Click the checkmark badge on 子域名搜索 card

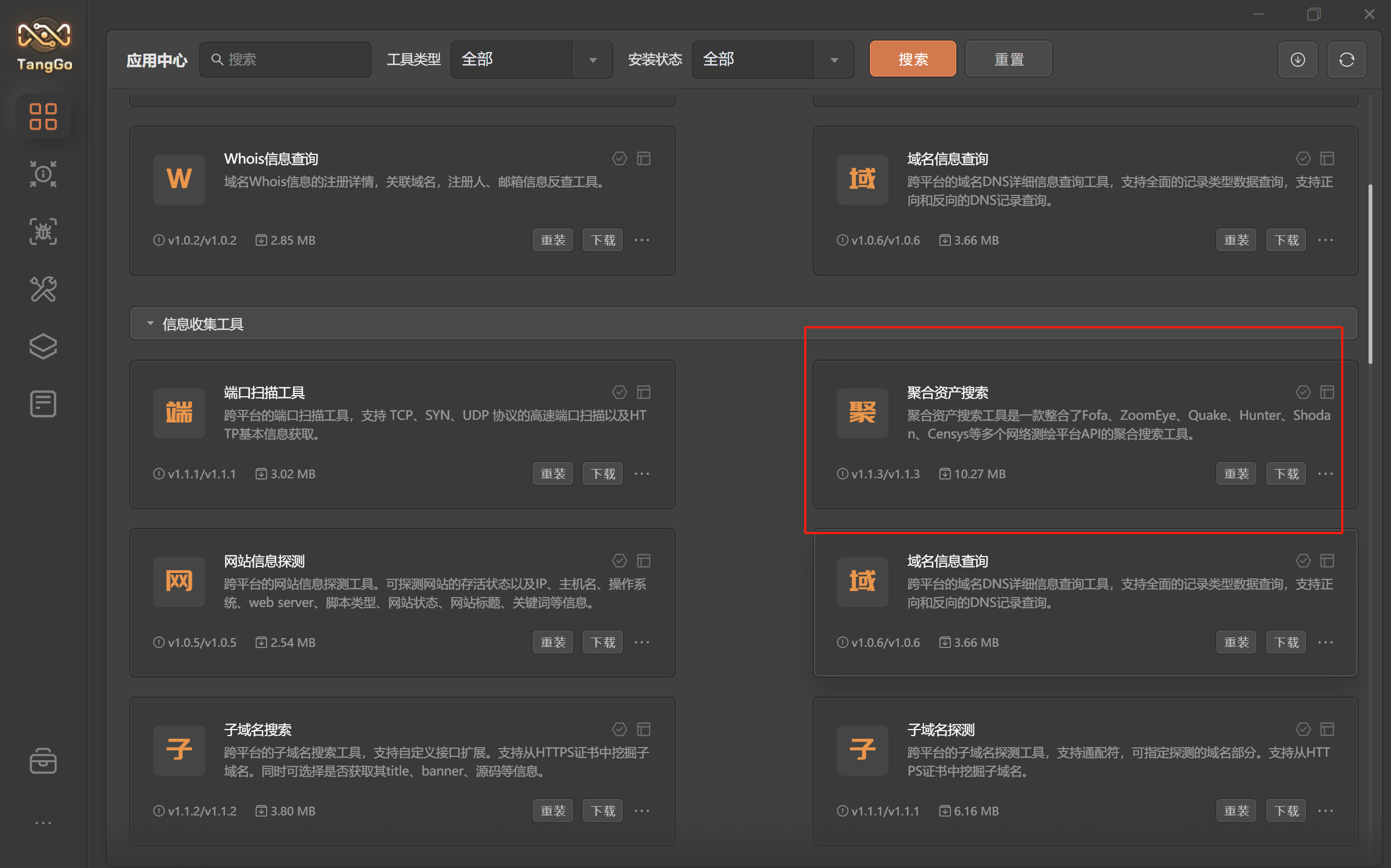click(x=620, y=729)
